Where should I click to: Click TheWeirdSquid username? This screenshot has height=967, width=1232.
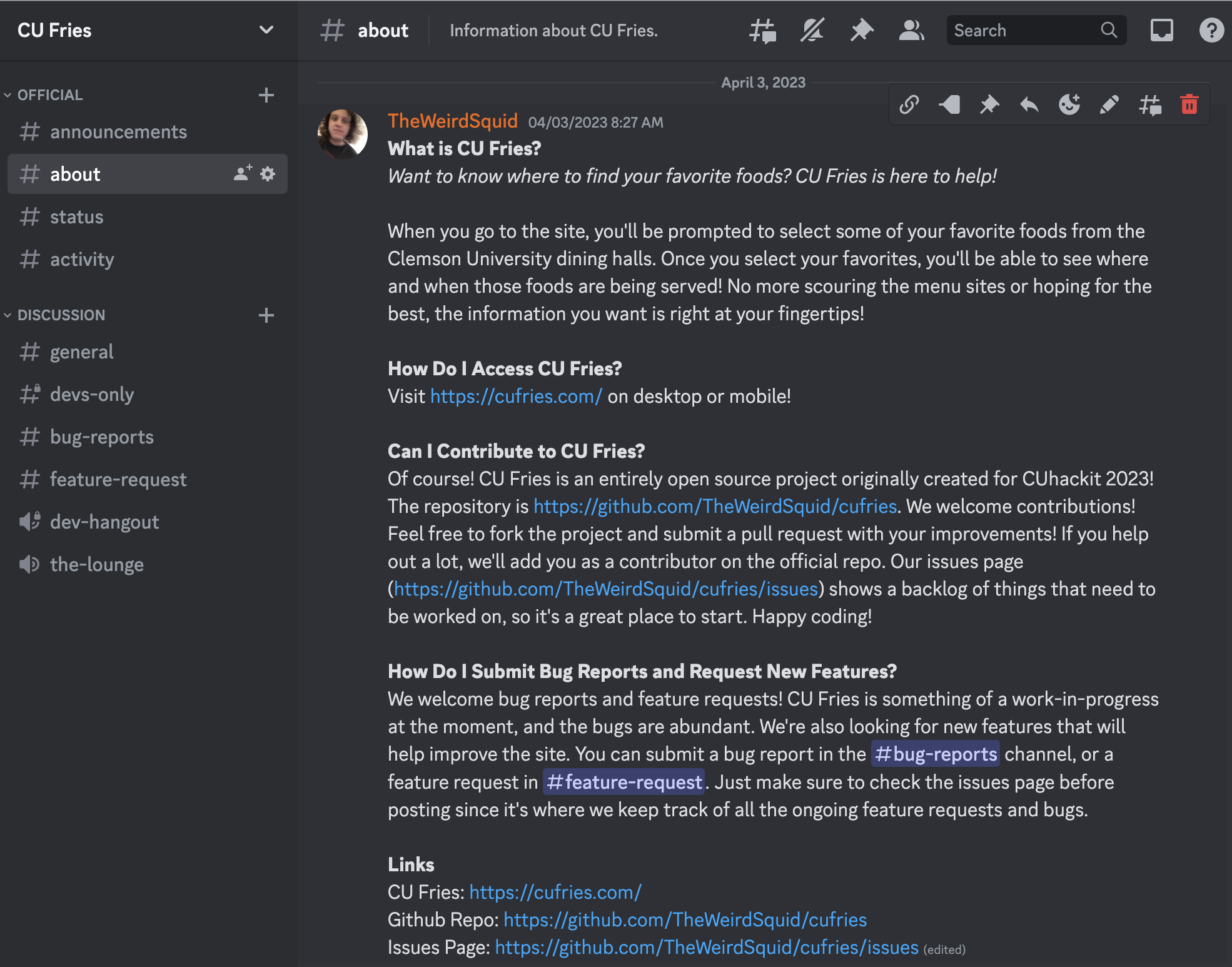coord(453,121)
